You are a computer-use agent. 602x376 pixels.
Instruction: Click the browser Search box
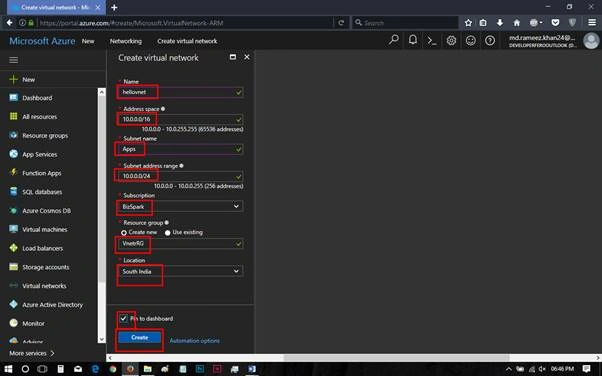pos(405,23)
